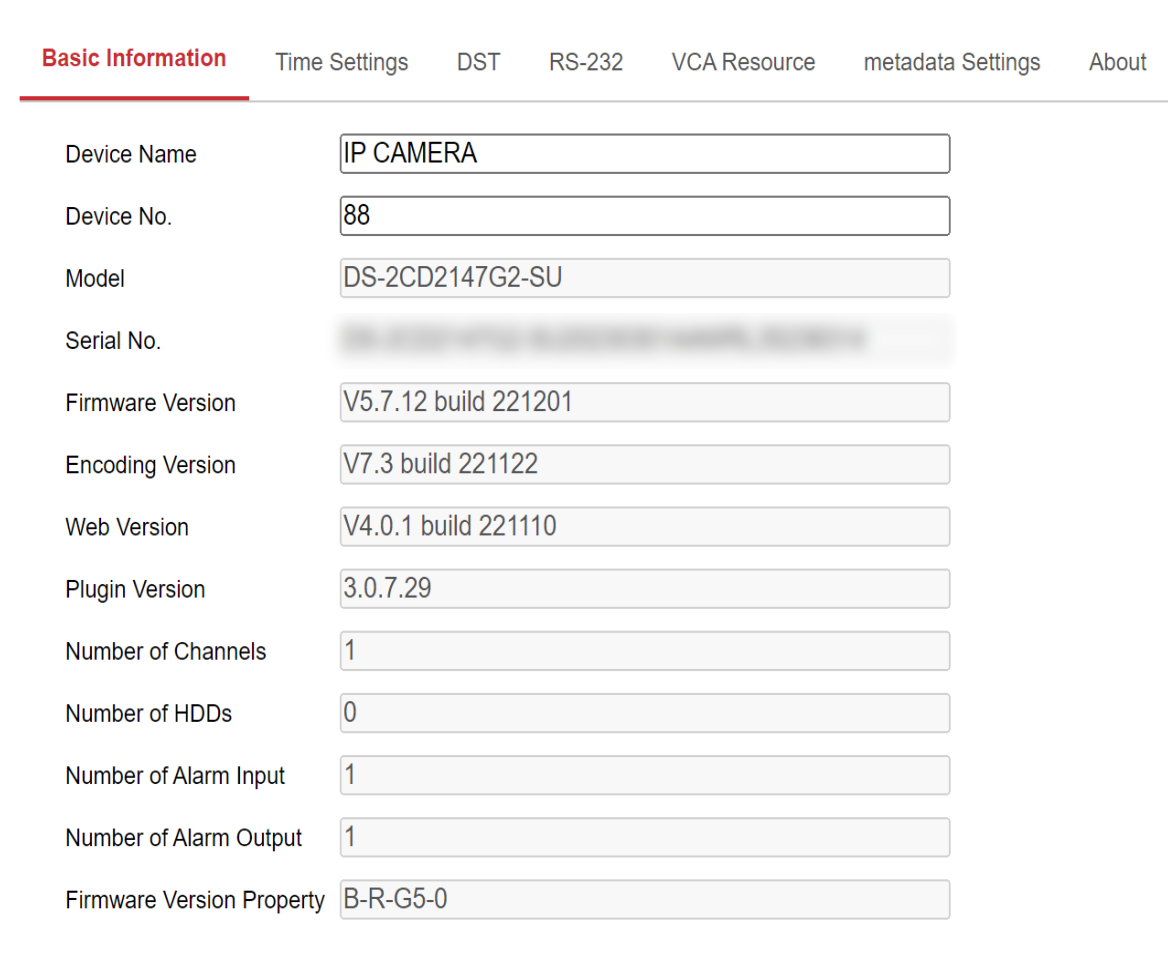Click the Encoding Version field
The height and width of the screenshot is (954, 1168).
(645, 464)
